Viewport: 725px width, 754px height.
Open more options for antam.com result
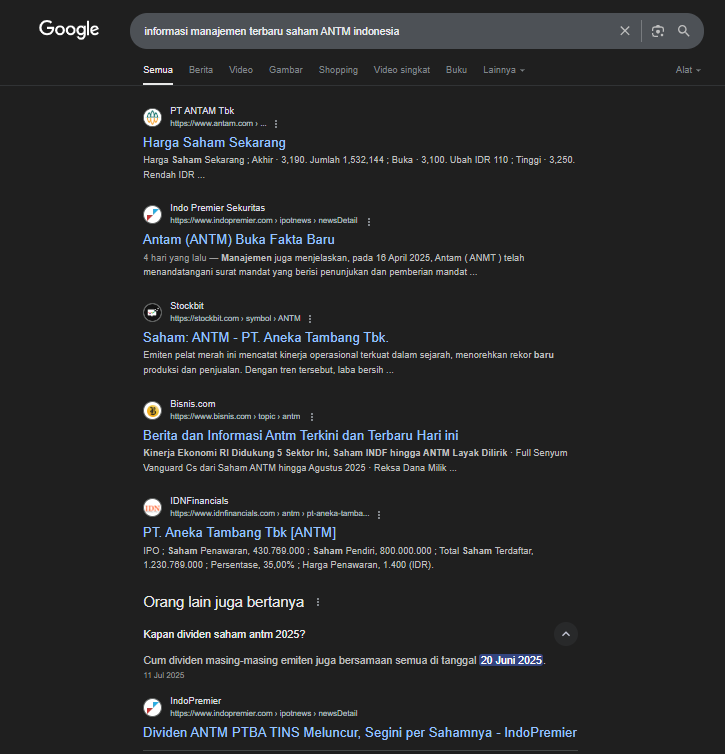click(x=276, y=124)
